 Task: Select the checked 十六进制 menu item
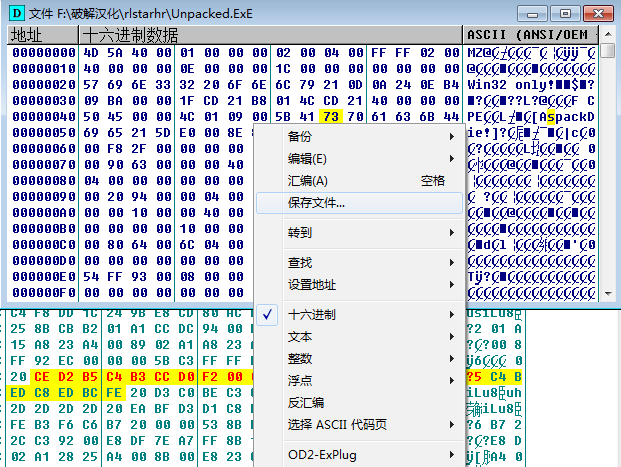(x=360, y=315)
